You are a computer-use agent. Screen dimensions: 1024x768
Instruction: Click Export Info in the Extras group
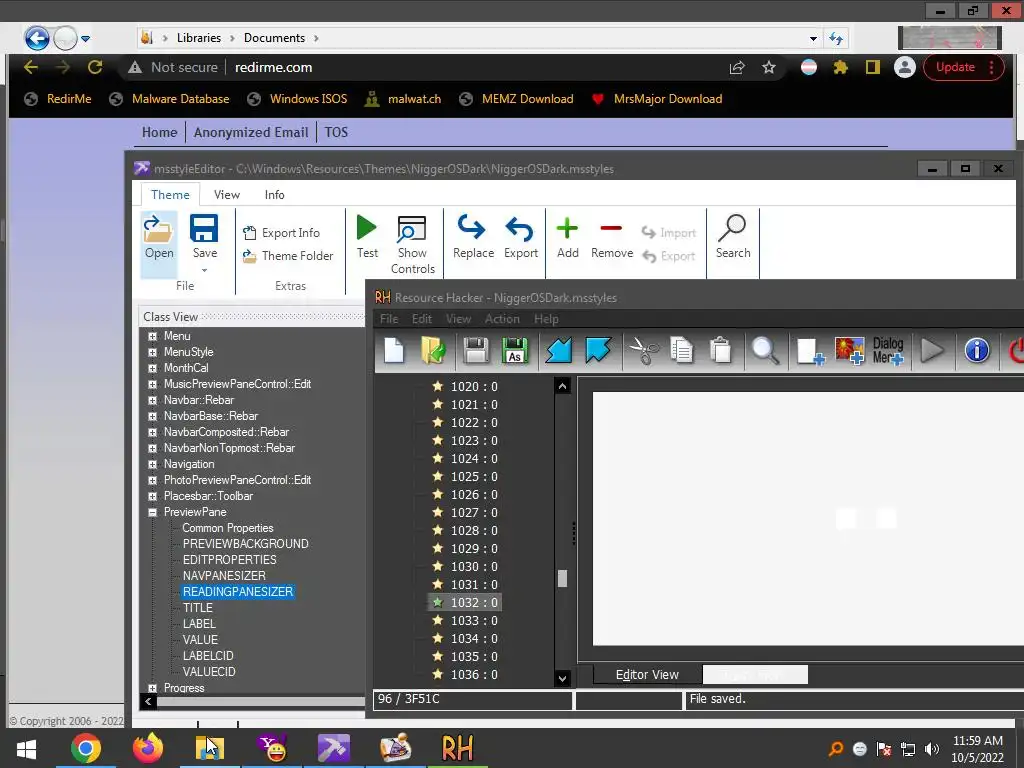[281, 232]
